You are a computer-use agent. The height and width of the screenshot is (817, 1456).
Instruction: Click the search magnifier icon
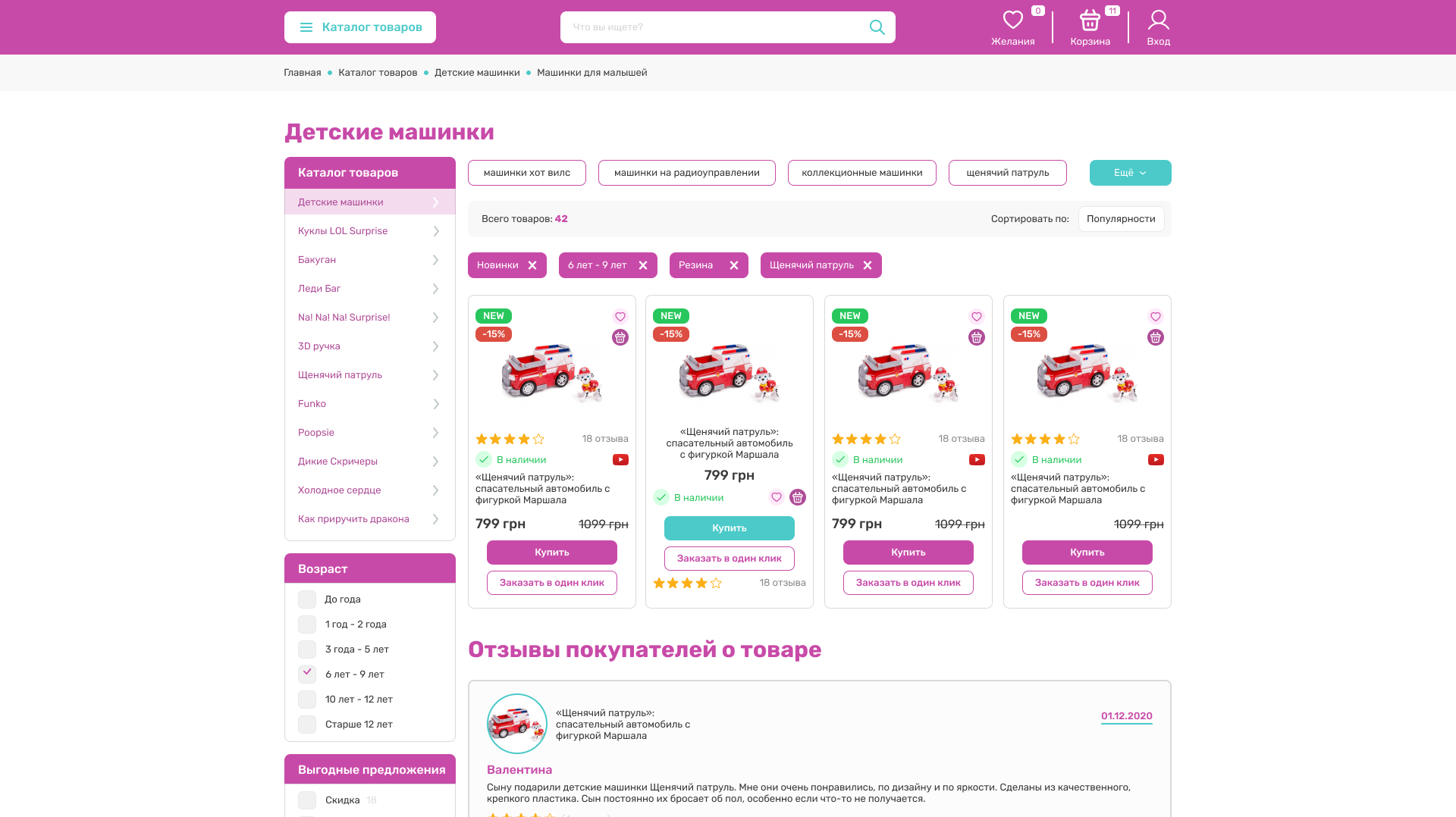877,27
